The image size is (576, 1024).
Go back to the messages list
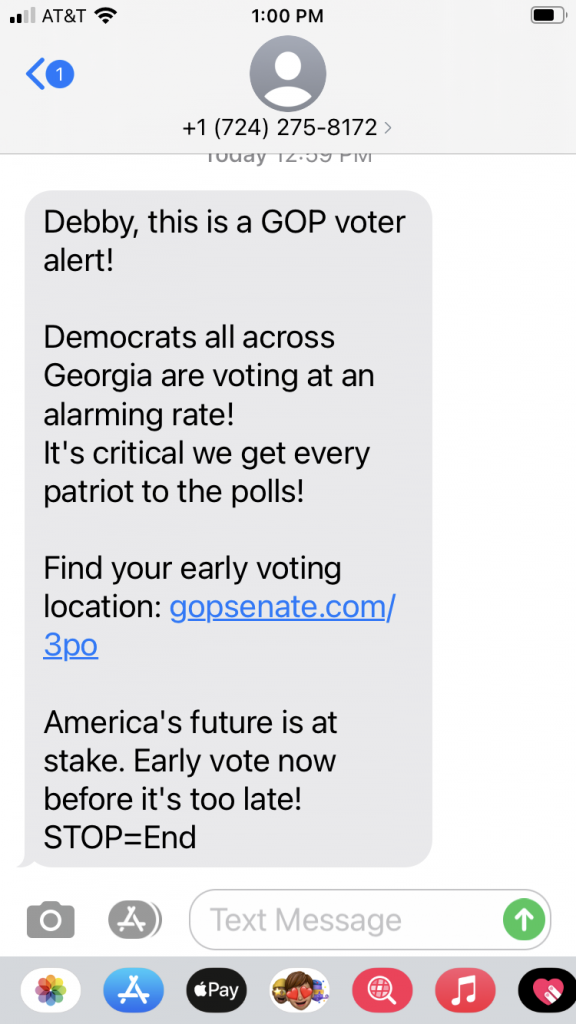pos(35,74)
